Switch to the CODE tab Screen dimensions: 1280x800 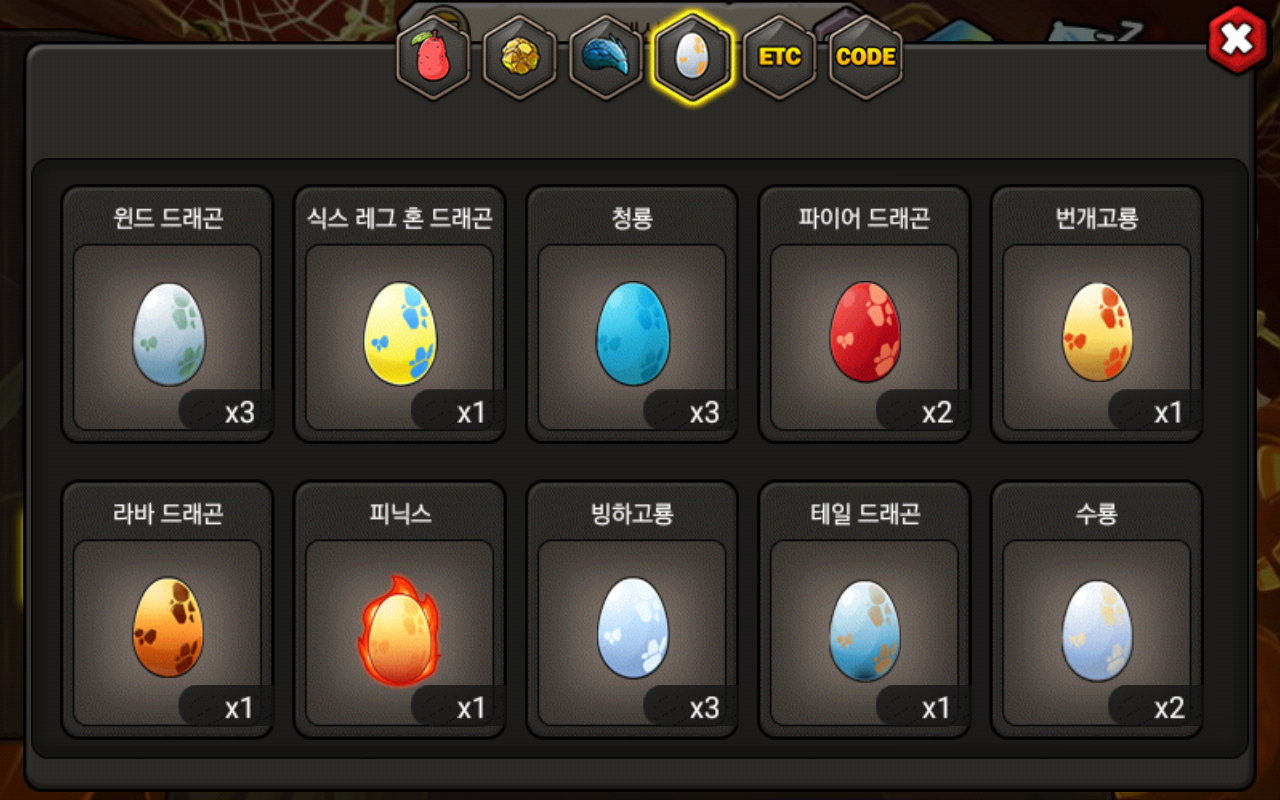[x=866, y=58]
